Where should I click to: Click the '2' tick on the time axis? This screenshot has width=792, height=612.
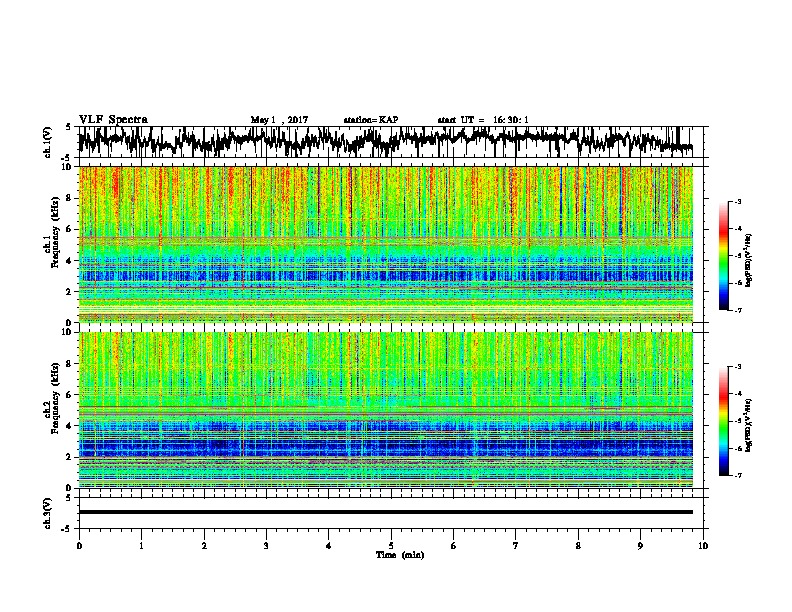[x=204, y=546]
